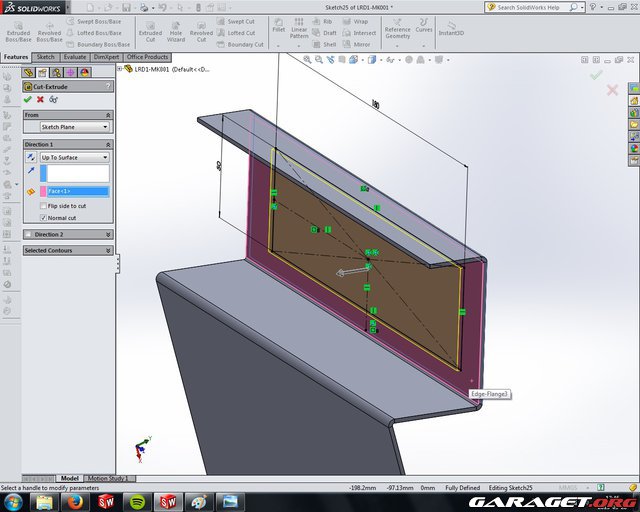Click the detailed preview glasses icon
Viewport: 640px width, 512px height.
53,99
